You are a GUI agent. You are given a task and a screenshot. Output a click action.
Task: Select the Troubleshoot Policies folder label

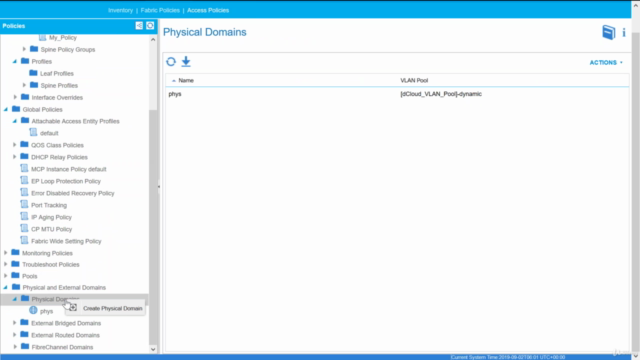point(51,264)
